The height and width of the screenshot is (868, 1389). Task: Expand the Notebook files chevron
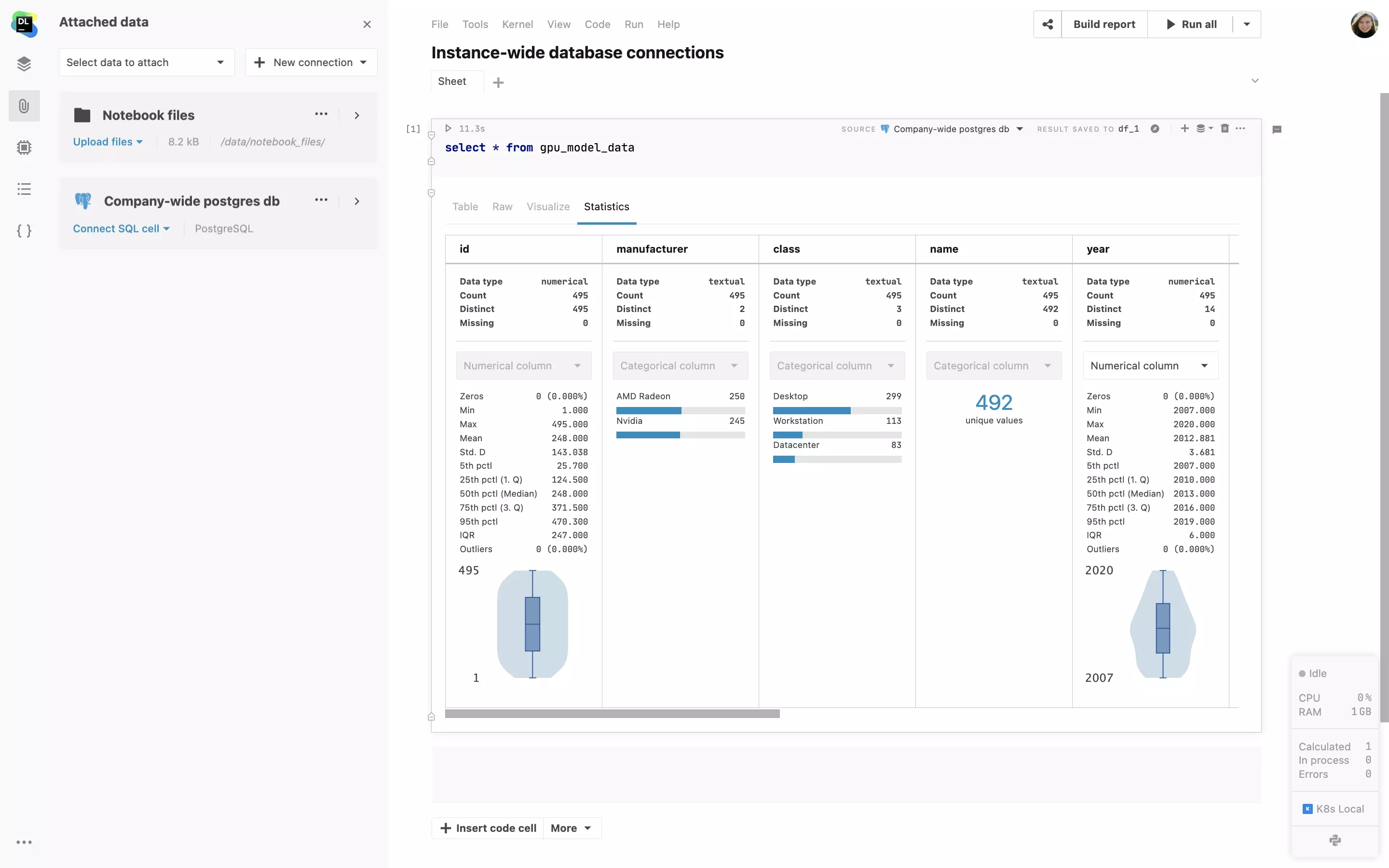click(356, 115)
